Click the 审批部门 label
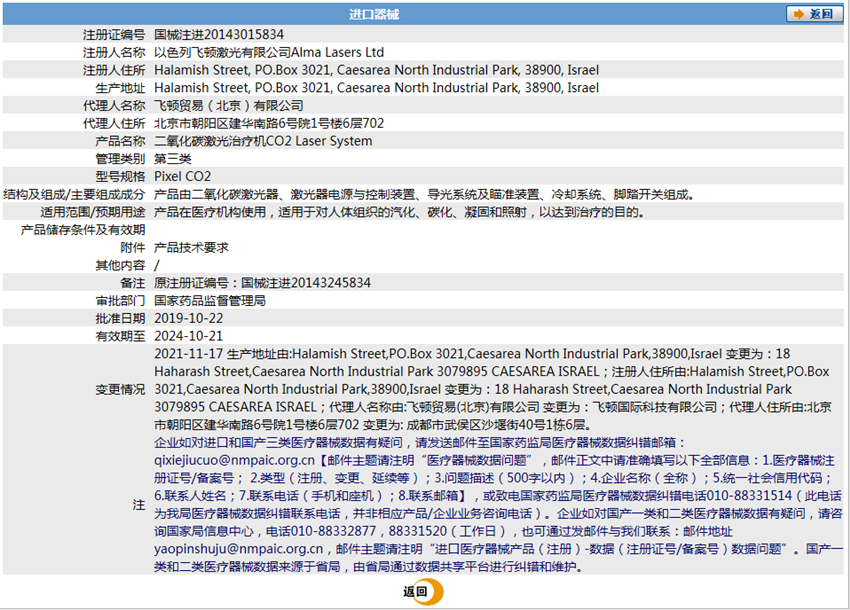 coord(120,301)
